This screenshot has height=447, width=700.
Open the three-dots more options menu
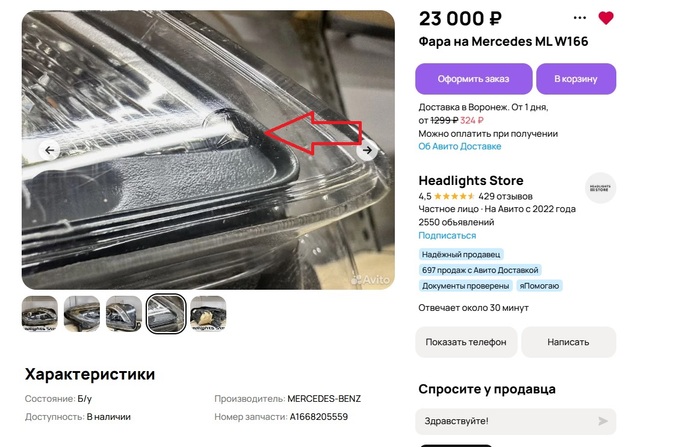pos(580,18)
